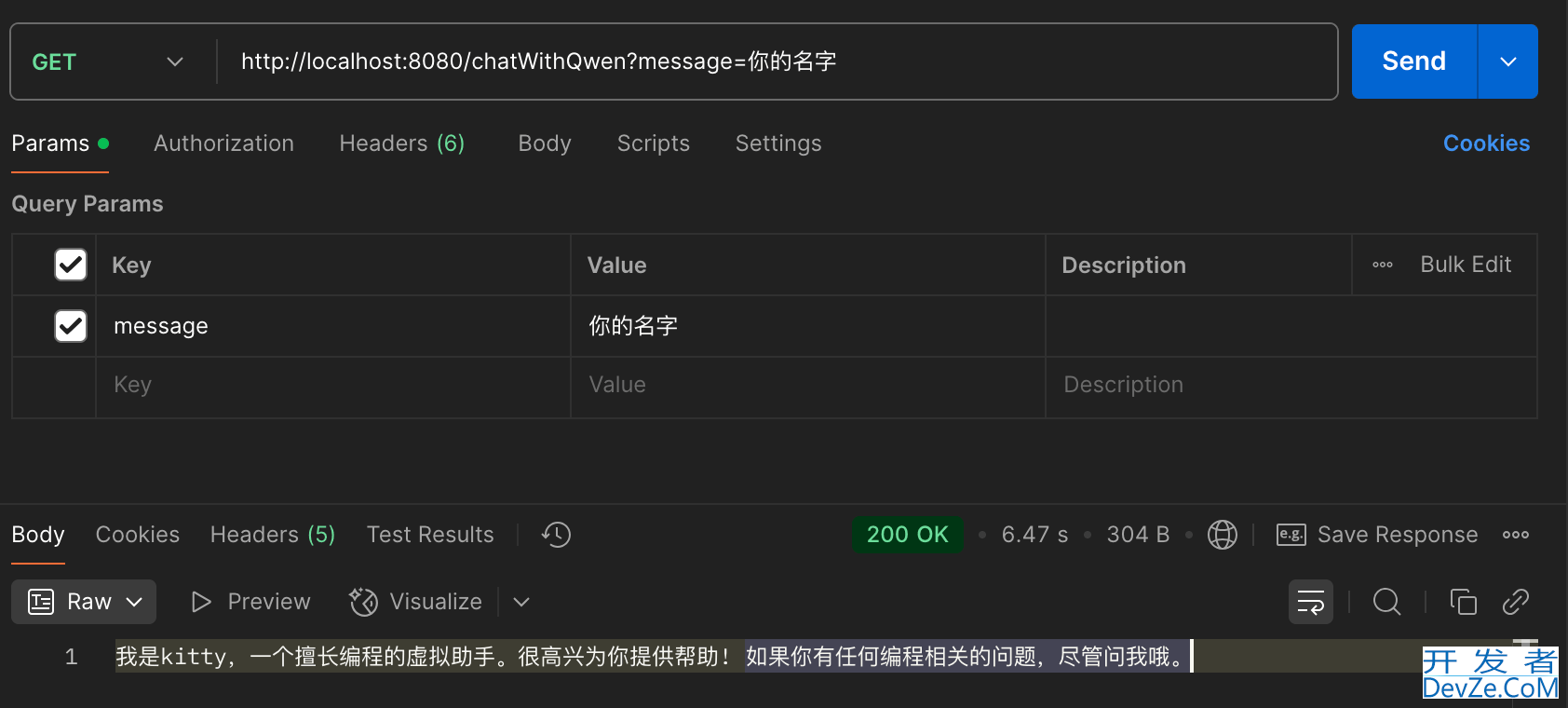Open the Cookies link
Image resolution: width=1568 pixels, height=708 pixels.
(x=1486, y=143)
